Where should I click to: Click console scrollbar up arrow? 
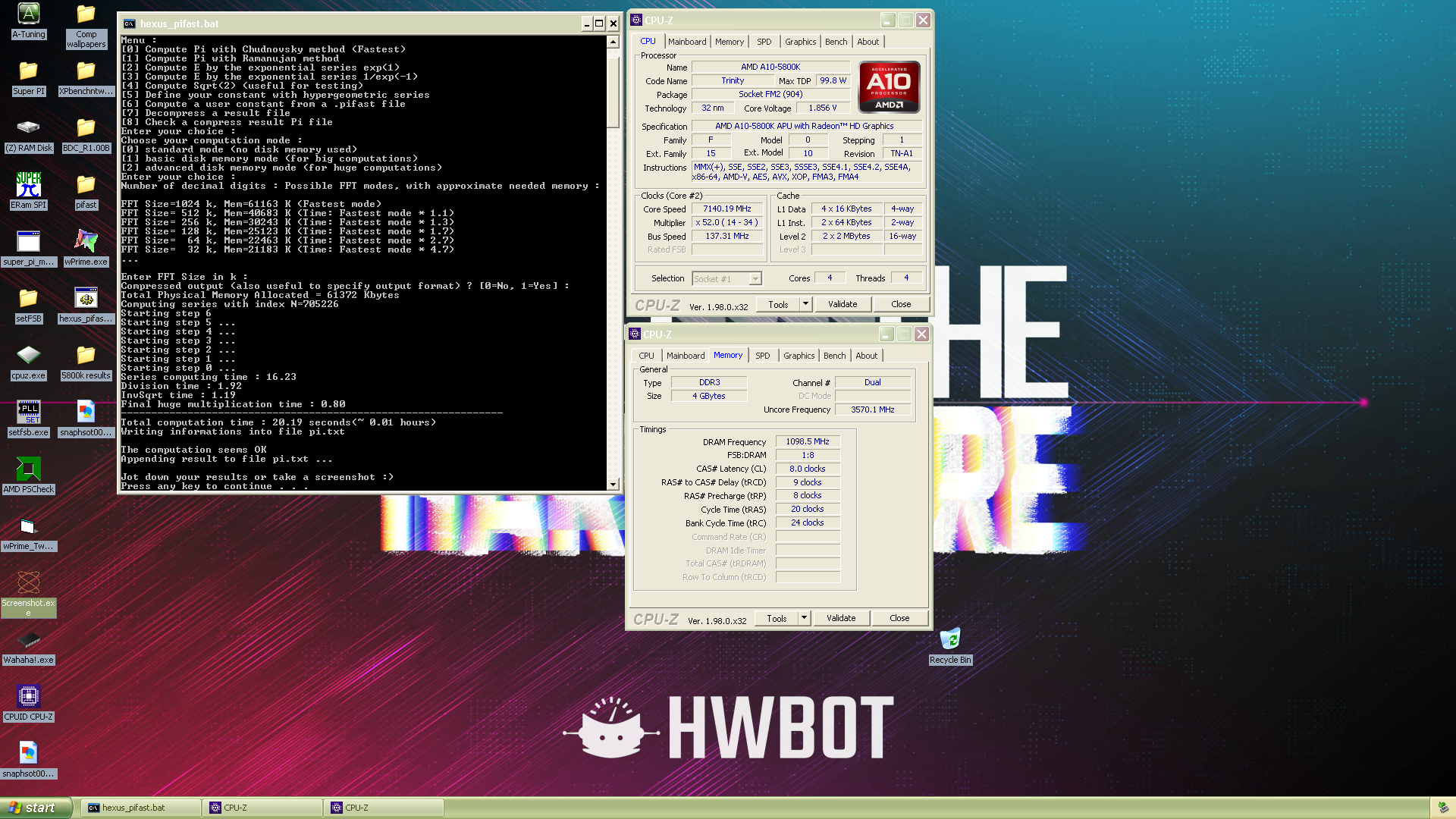[x=613, y=42]
